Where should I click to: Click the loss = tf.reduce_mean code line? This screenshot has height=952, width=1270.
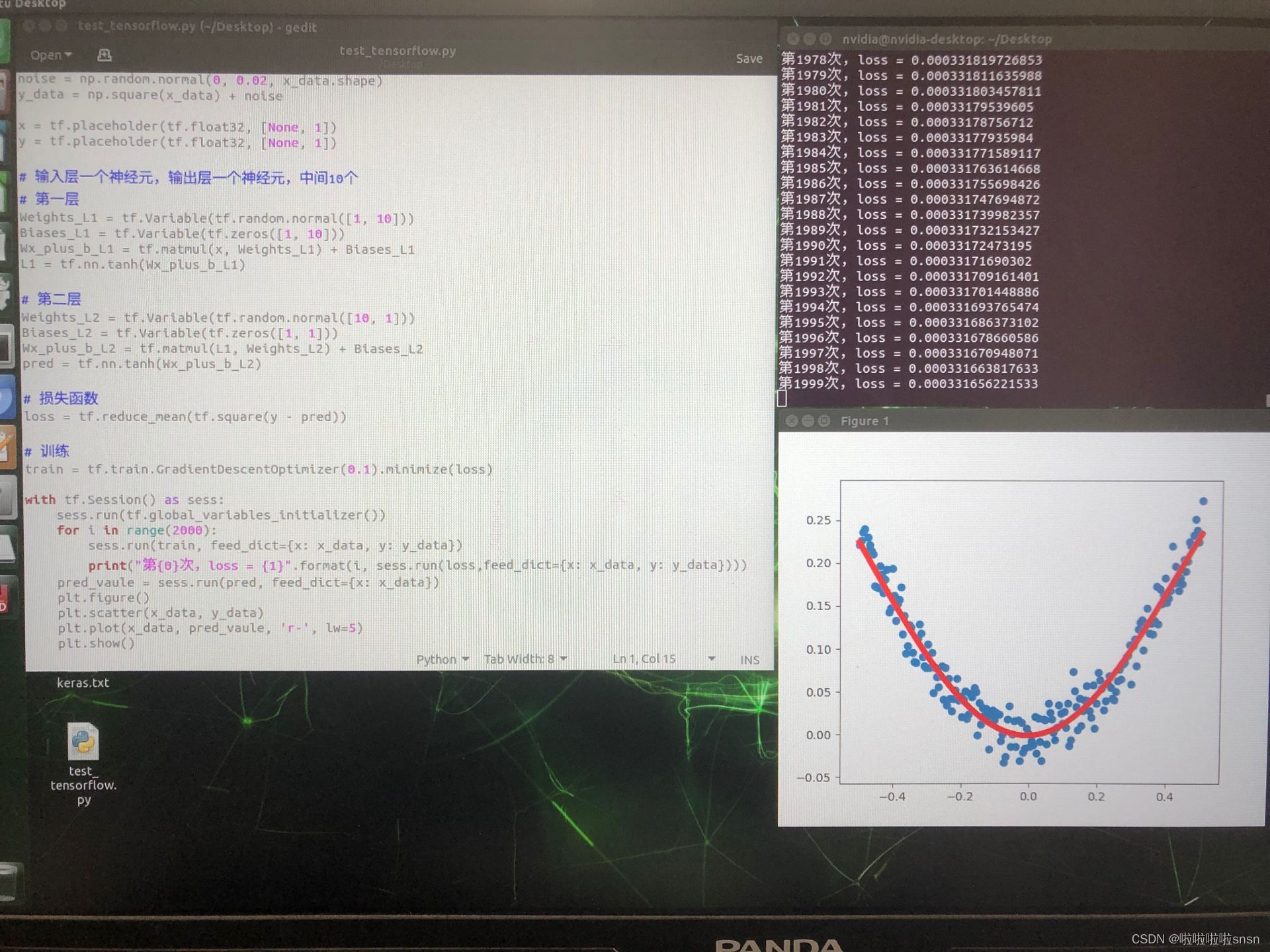pyautogui.click(x=185, y=416)
